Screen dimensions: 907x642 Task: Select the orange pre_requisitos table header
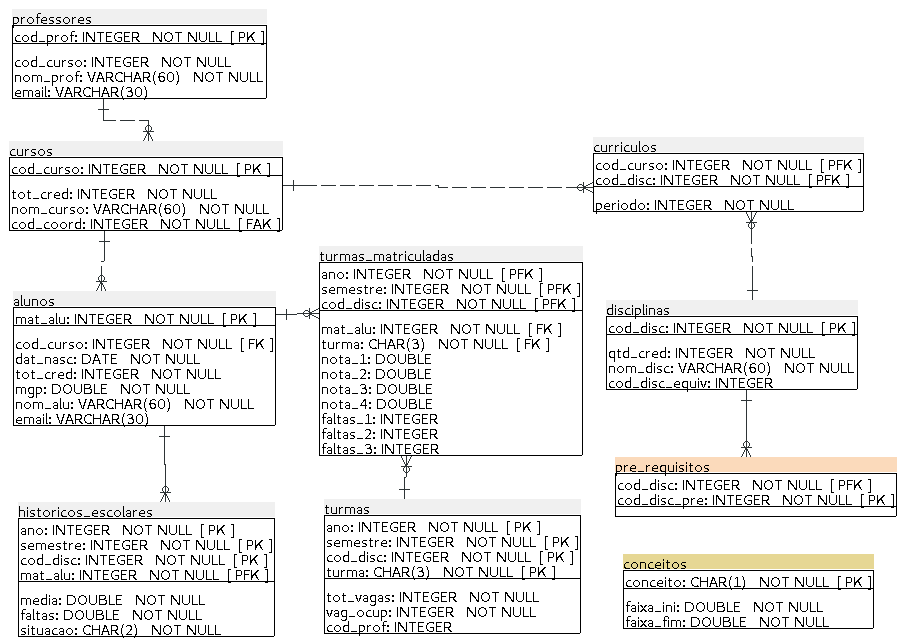coord(662,467)
